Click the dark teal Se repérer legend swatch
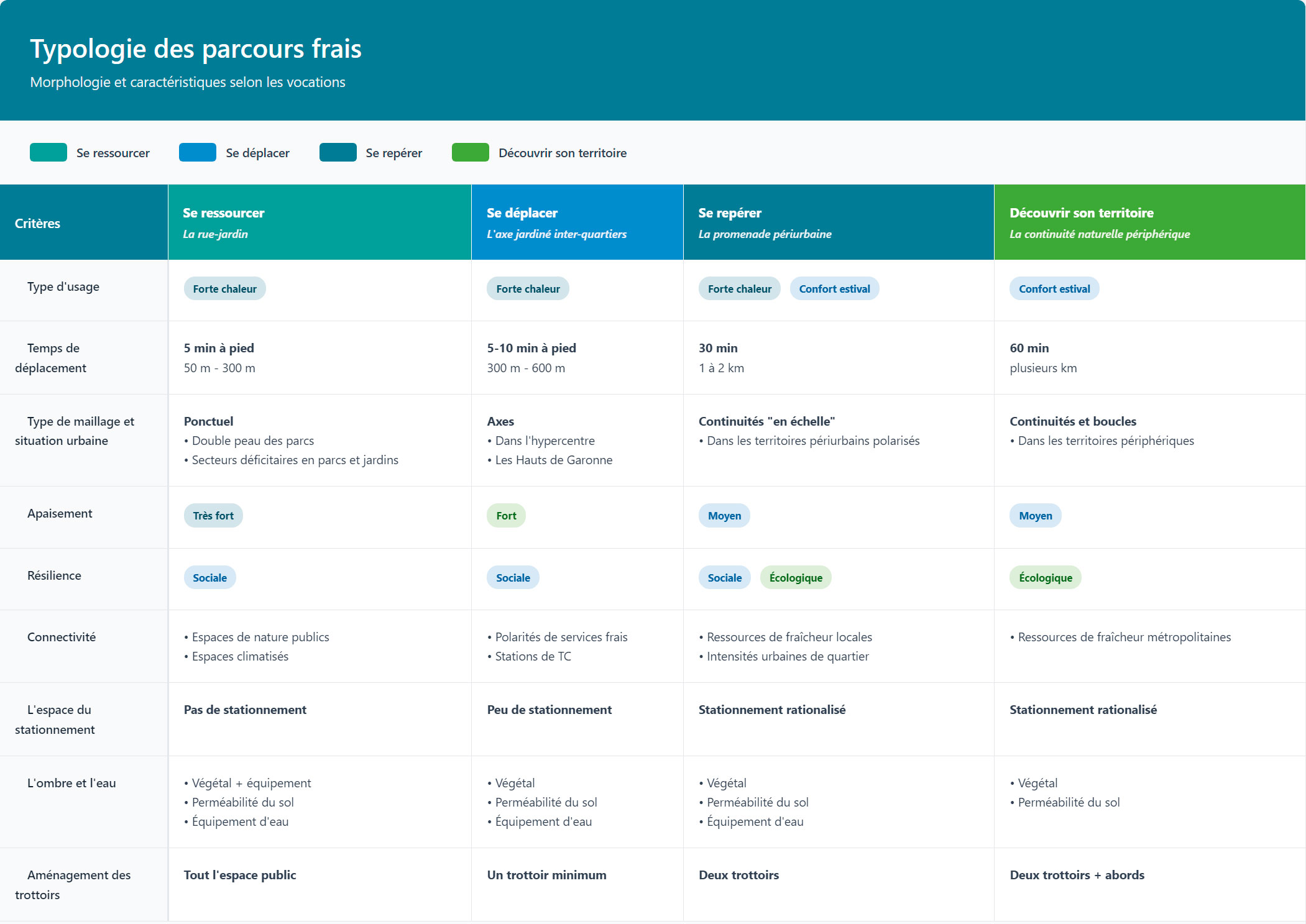The image size is (1306, 924). coord(338,152)
